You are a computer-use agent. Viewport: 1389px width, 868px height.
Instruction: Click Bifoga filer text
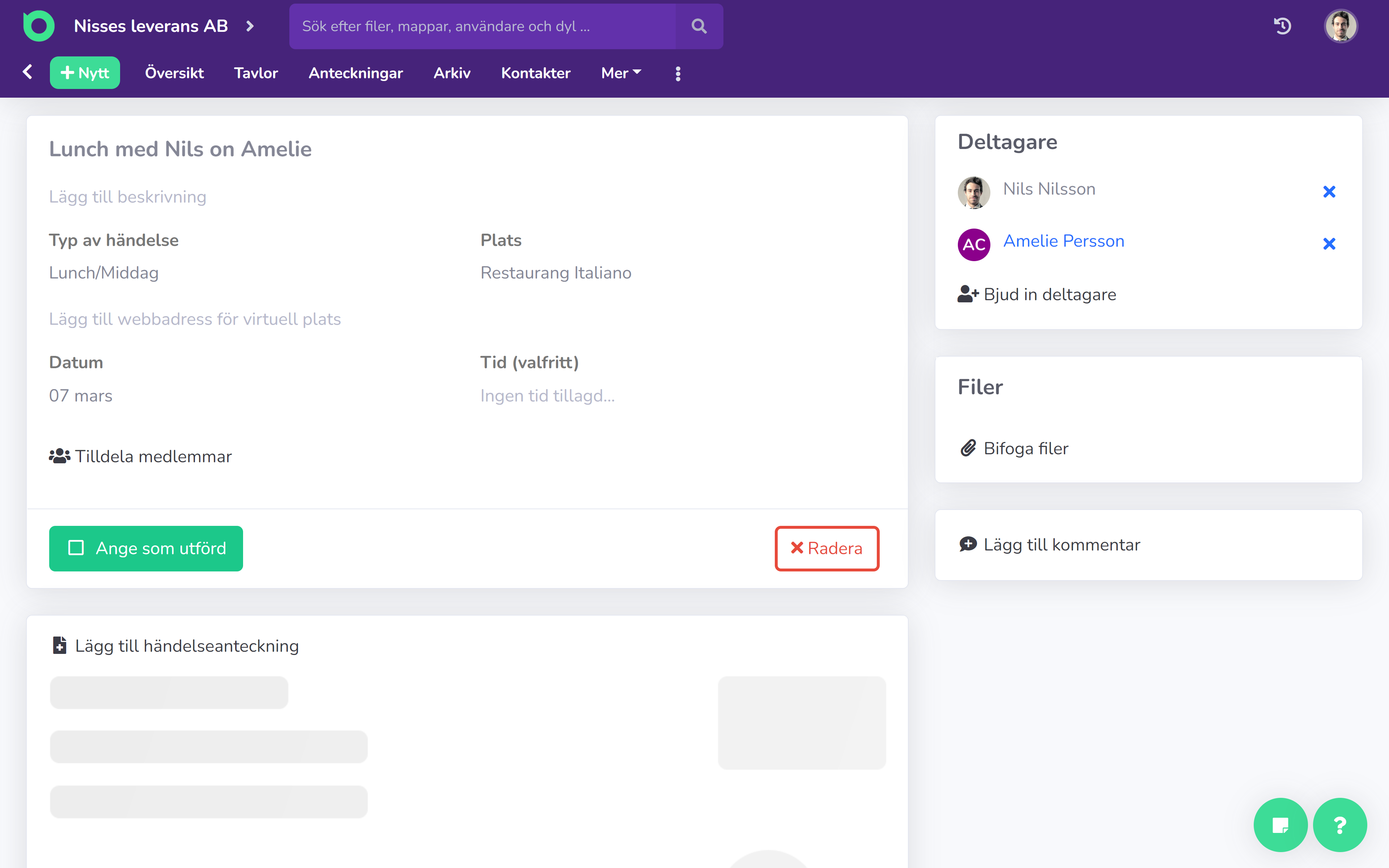pos(1026,448)
